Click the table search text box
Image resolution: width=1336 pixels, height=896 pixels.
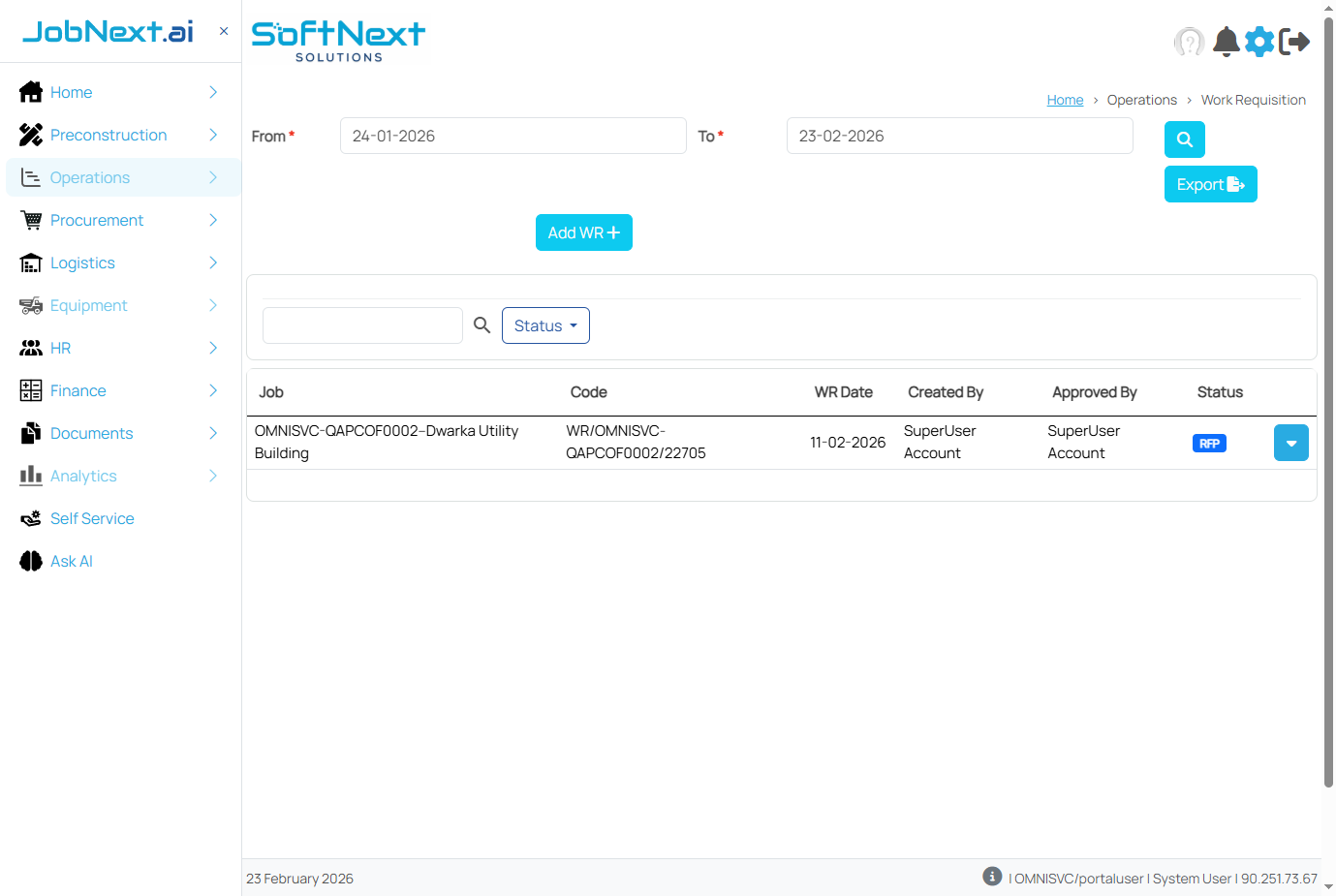pos(362,325)
